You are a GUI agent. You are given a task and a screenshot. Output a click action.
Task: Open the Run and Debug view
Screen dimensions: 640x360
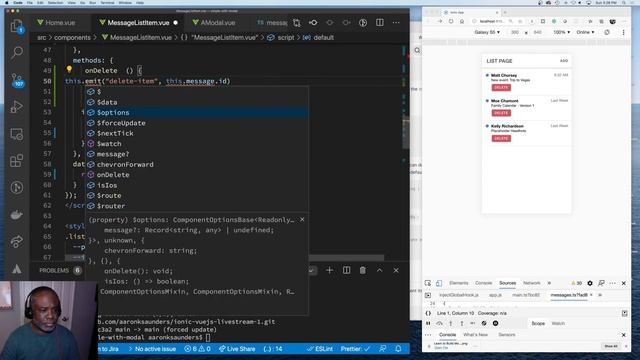pyautogui.click(x=16, y=107)
